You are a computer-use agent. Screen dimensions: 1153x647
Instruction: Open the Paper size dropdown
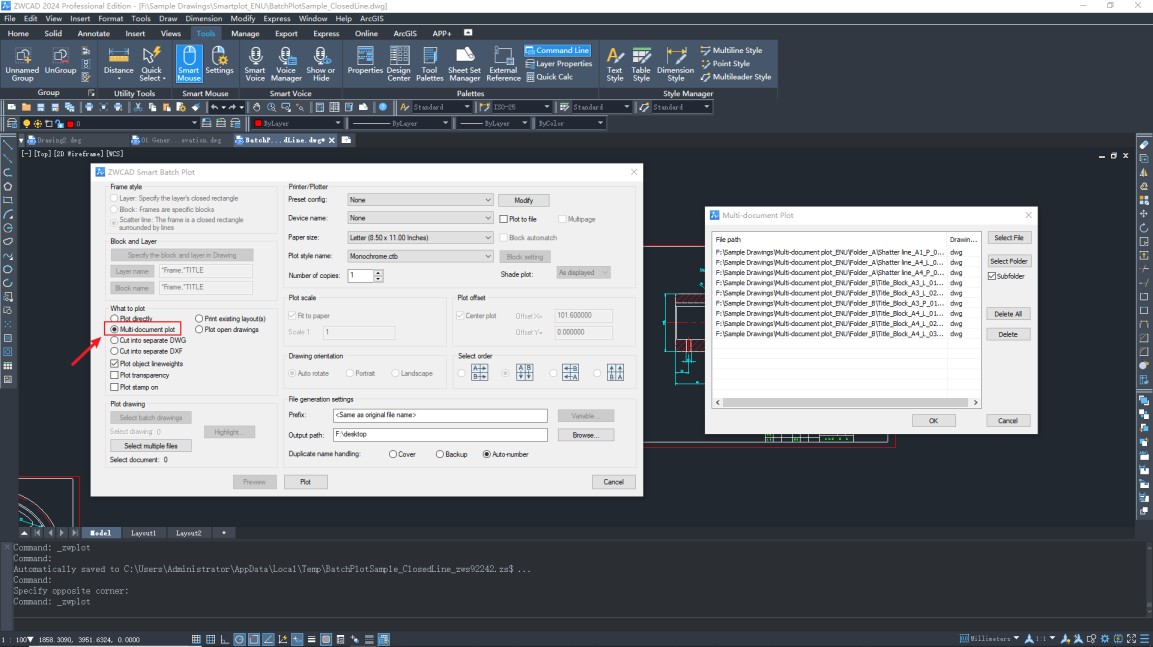click(420, 237)
